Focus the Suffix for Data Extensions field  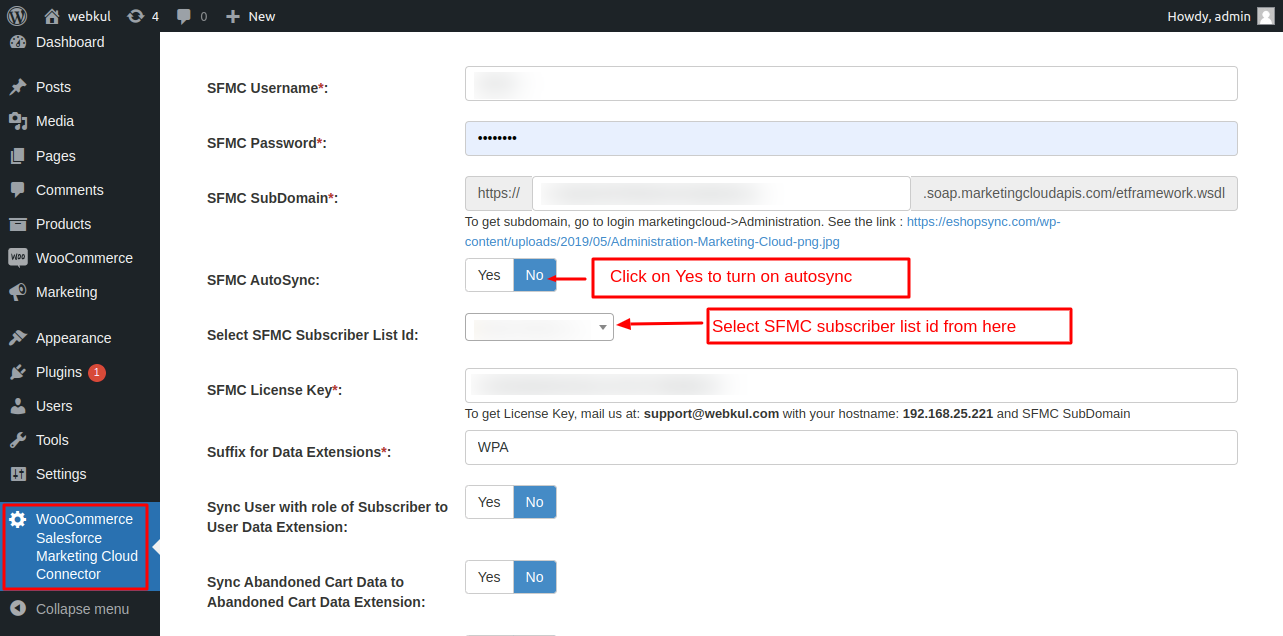[851, 447]
